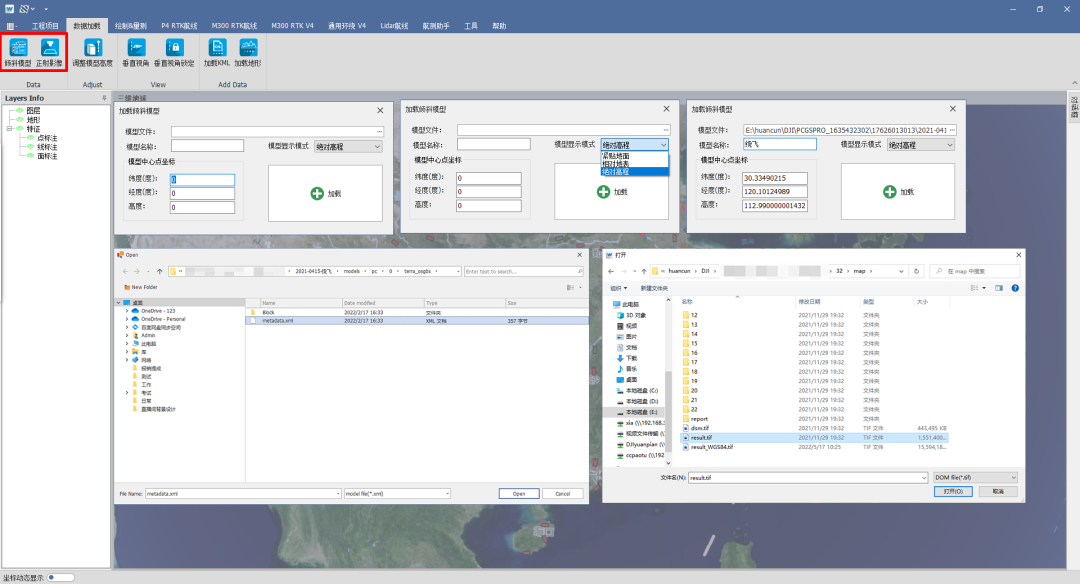Click the 加载地形 icon

pyautogui.click(x=248, y=48)
